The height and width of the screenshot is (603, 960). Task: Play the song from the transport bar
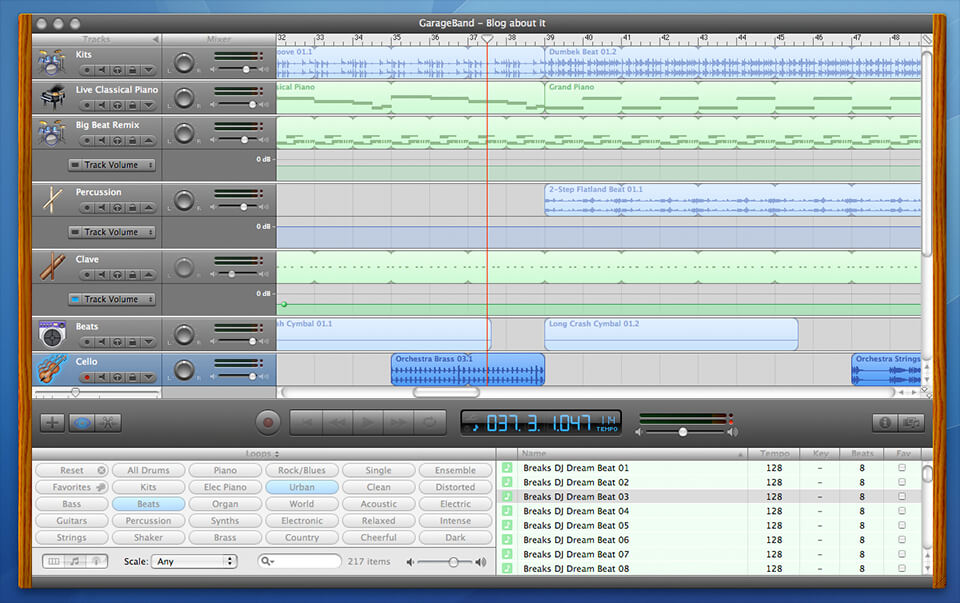(x=367, y=422)
